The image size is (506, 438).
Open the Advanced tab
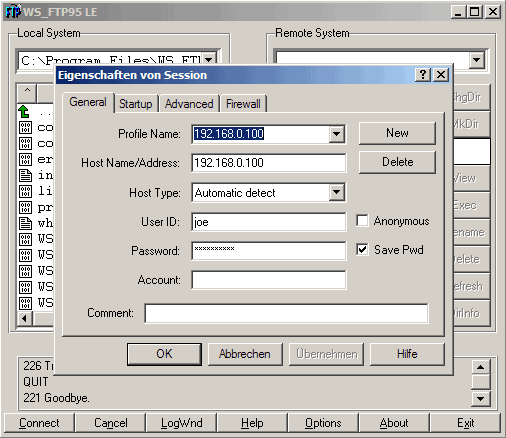(189, 104)
